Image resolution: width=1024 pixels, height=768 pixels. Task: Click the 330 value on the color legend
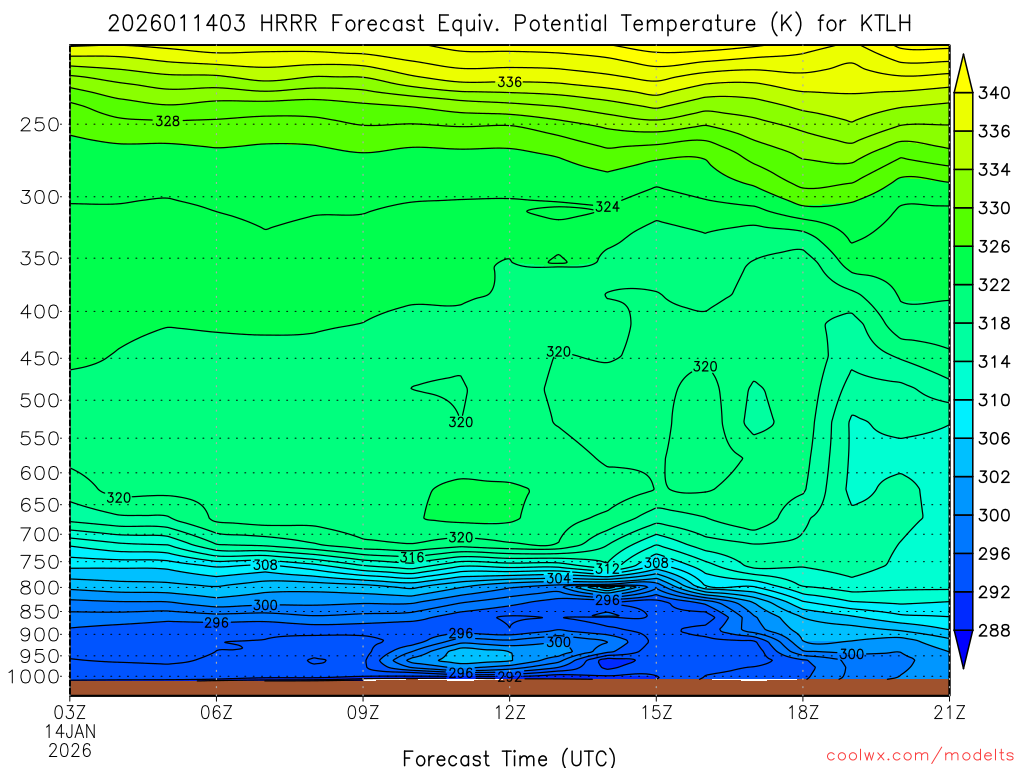(994, 208)
